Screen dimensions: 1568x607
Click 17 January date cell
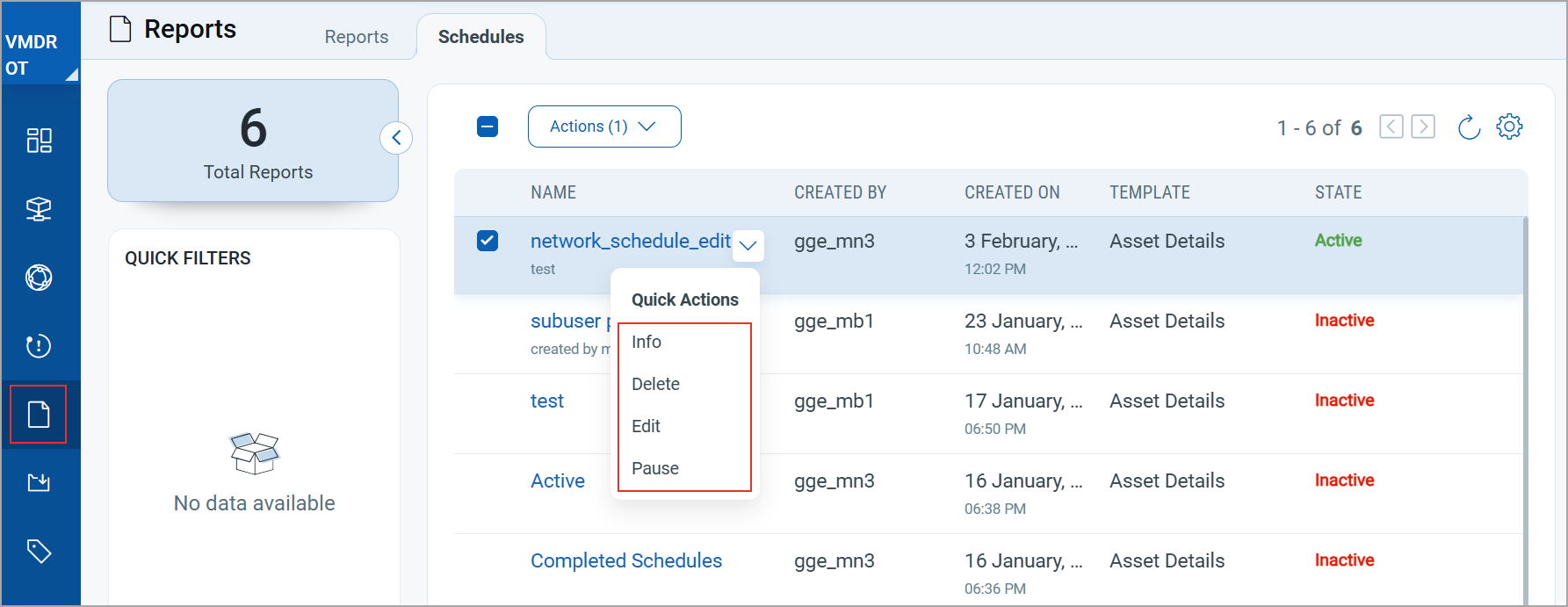1023,401
